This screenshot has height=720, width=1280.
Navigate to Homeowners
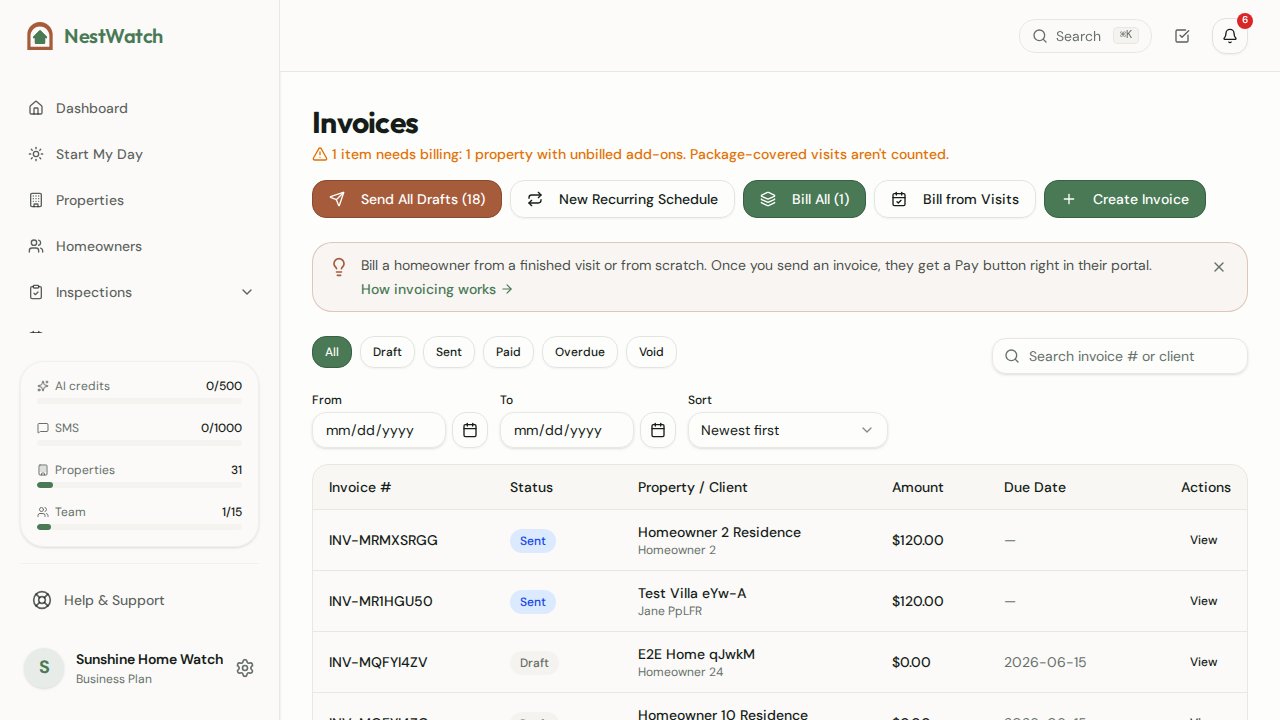(x=139, y=246)
